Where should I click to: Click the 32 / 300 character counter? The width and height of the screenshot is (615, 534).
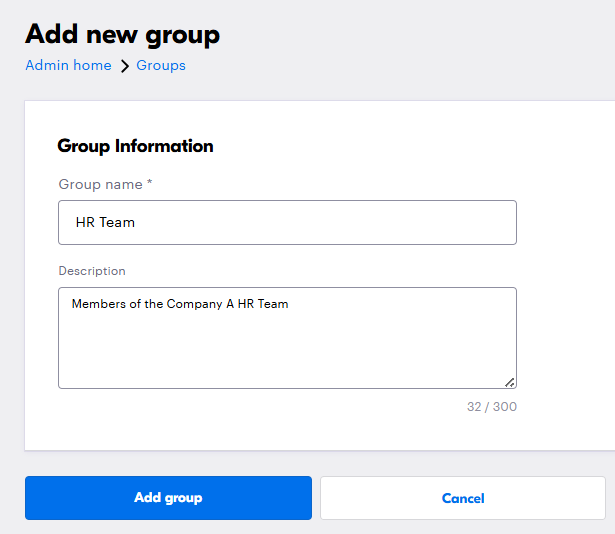coord(490,407)
